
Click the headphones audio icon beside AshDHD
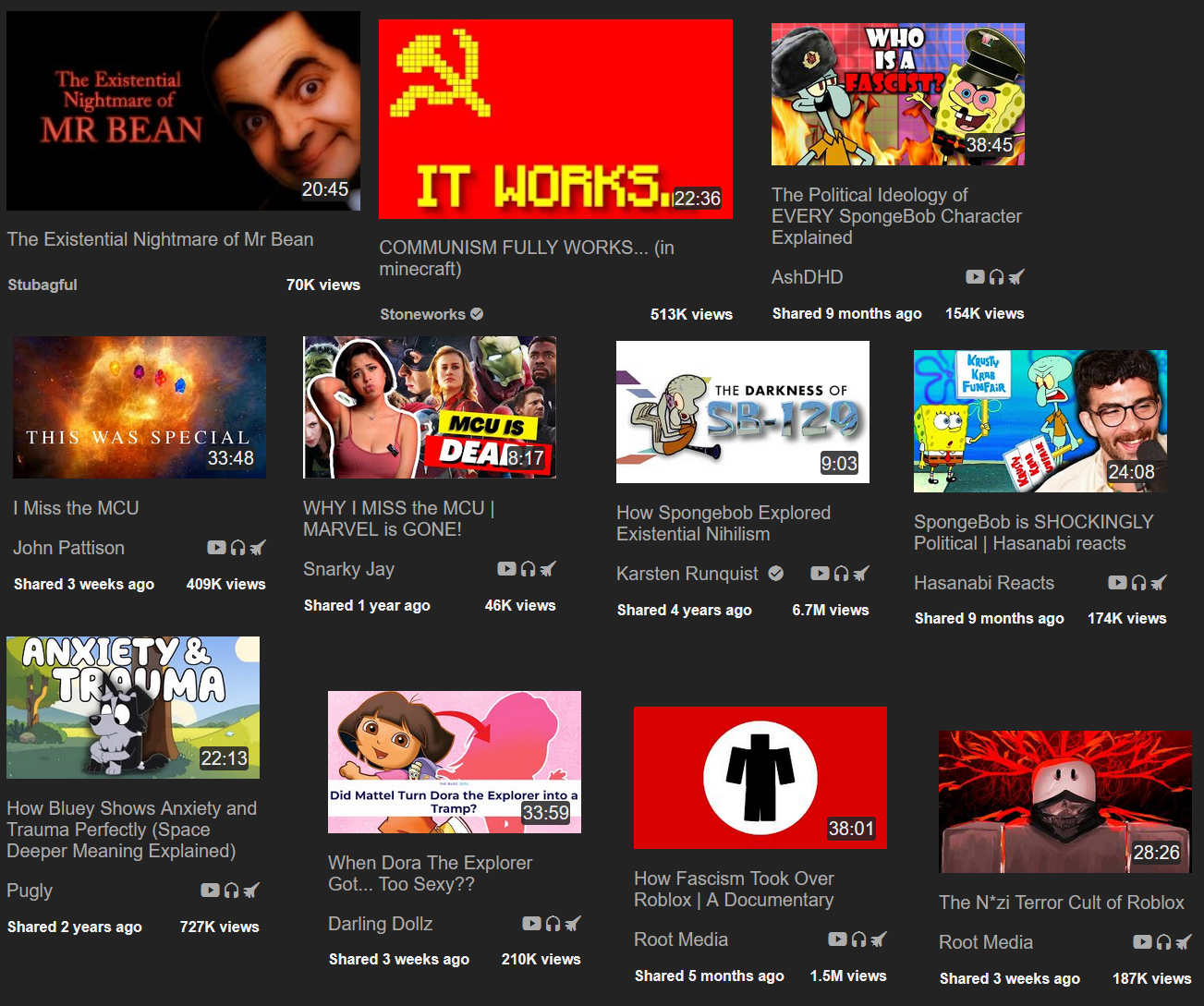tap(996, 276)
